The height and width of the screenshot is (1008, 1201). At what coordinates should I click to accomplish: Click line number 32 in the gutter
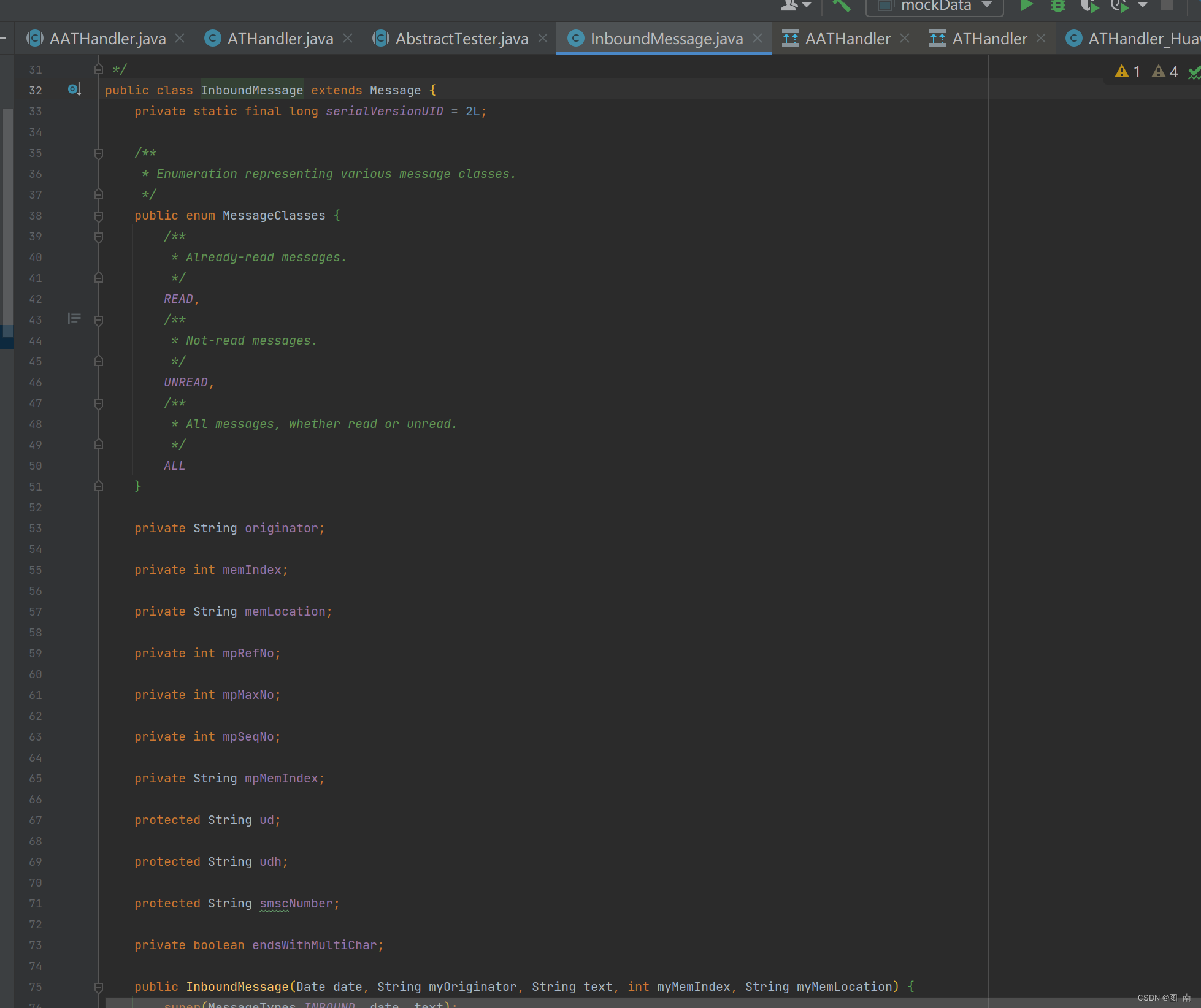point(36,90)
